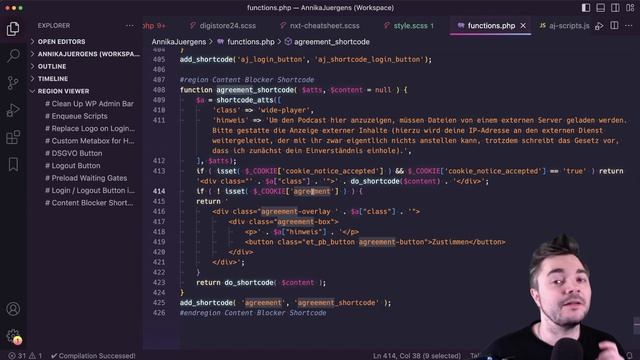Click the open changes icon beside split editor
Viewport: 640px width, 360px height.
tap(599, 26)
